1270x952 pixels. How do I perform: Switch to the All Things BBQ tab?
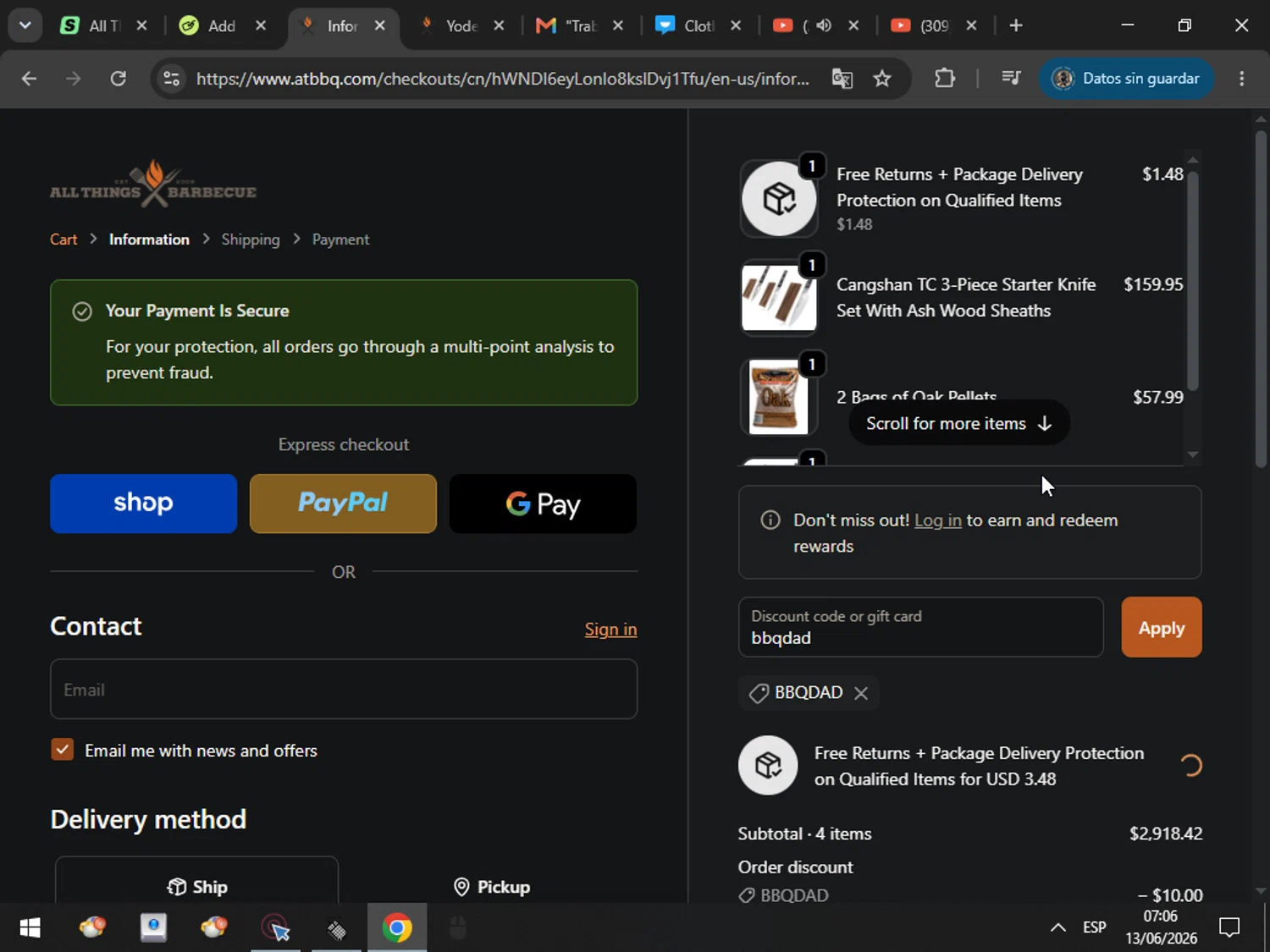click(104, 25)
